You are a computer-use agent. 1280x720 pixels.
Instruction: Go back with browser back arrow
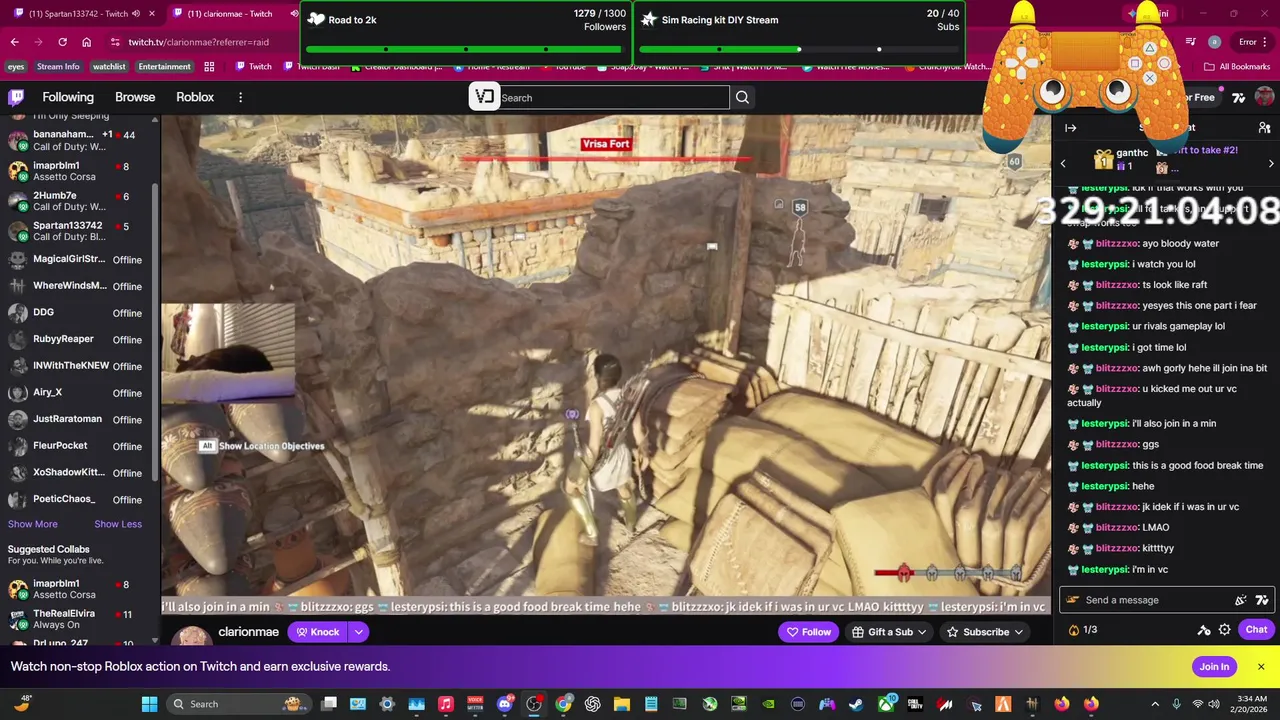(15, 42)
